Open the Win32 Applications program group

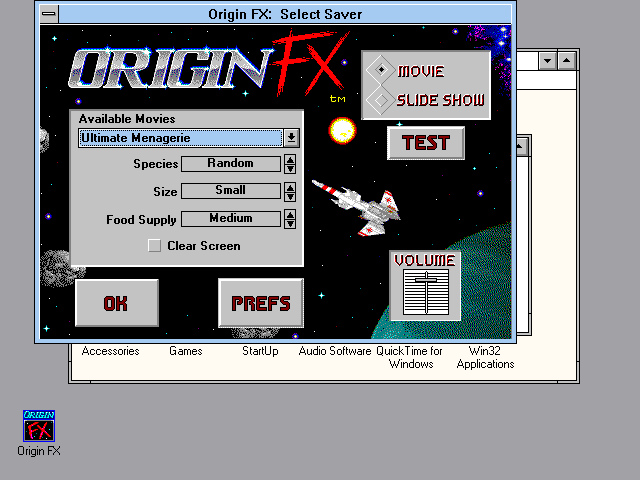pyautogui.click(x=485, y=357)
